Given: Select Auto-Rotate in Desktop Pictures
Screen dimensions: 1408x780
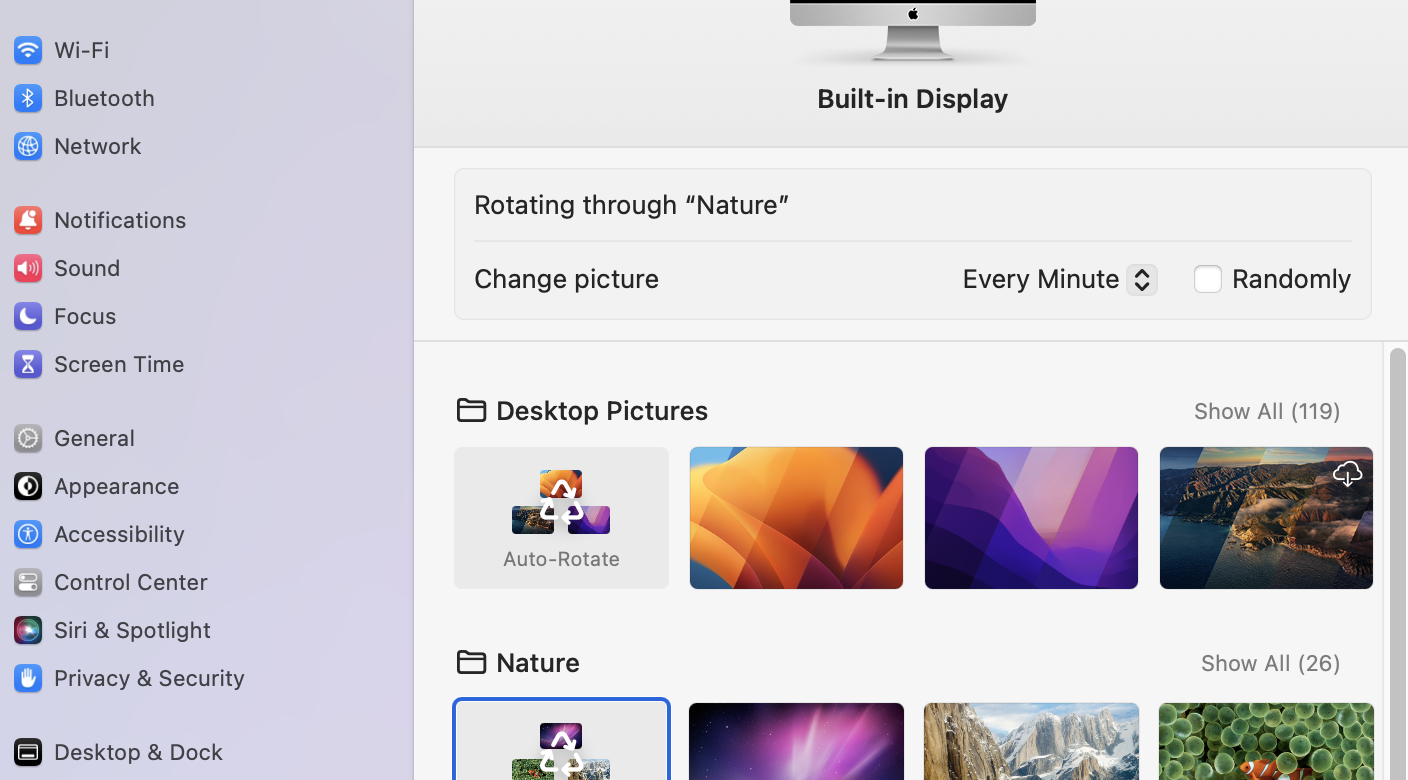Looking at the screenshot, I should point(561,518).
